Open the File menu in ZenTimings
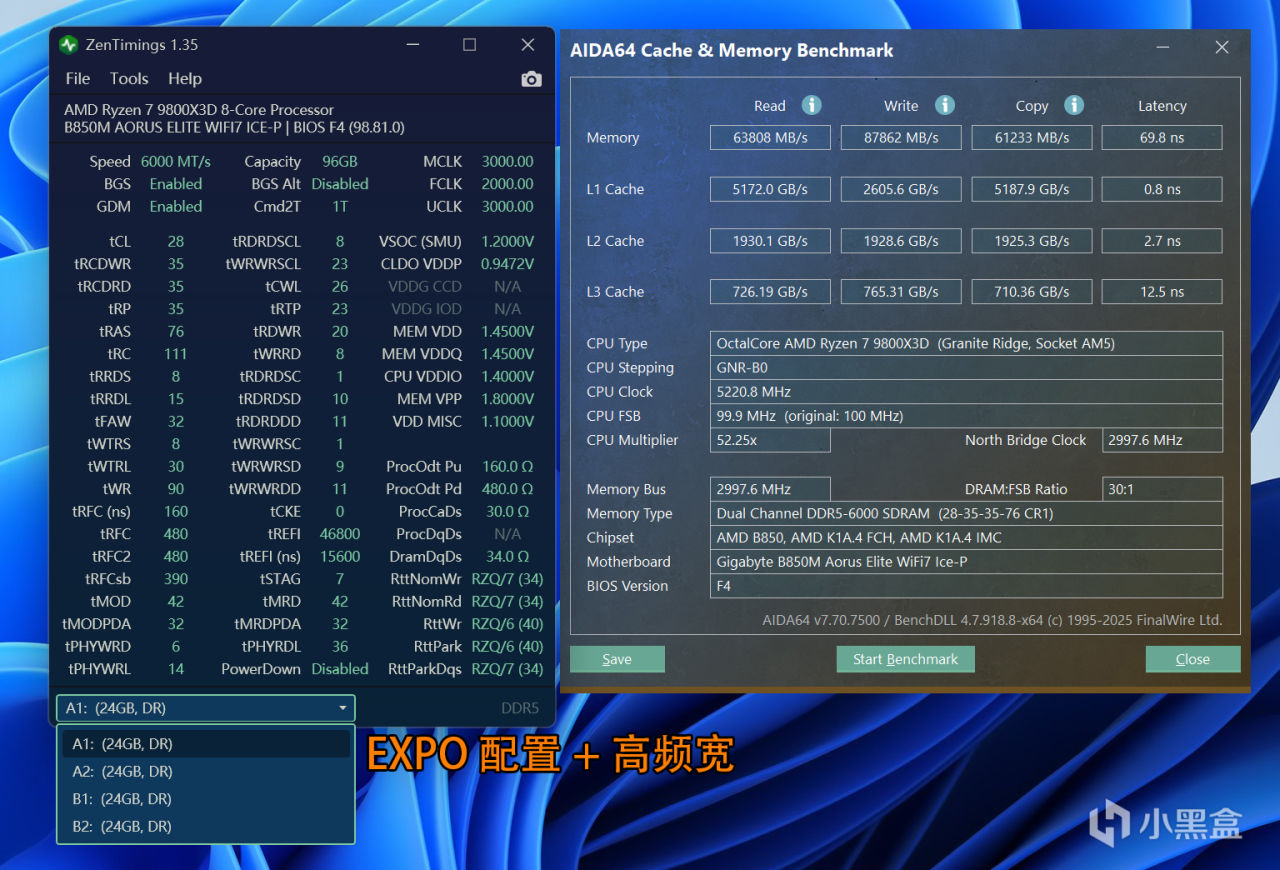The image size is (1280, 870). tap(77, 79)
